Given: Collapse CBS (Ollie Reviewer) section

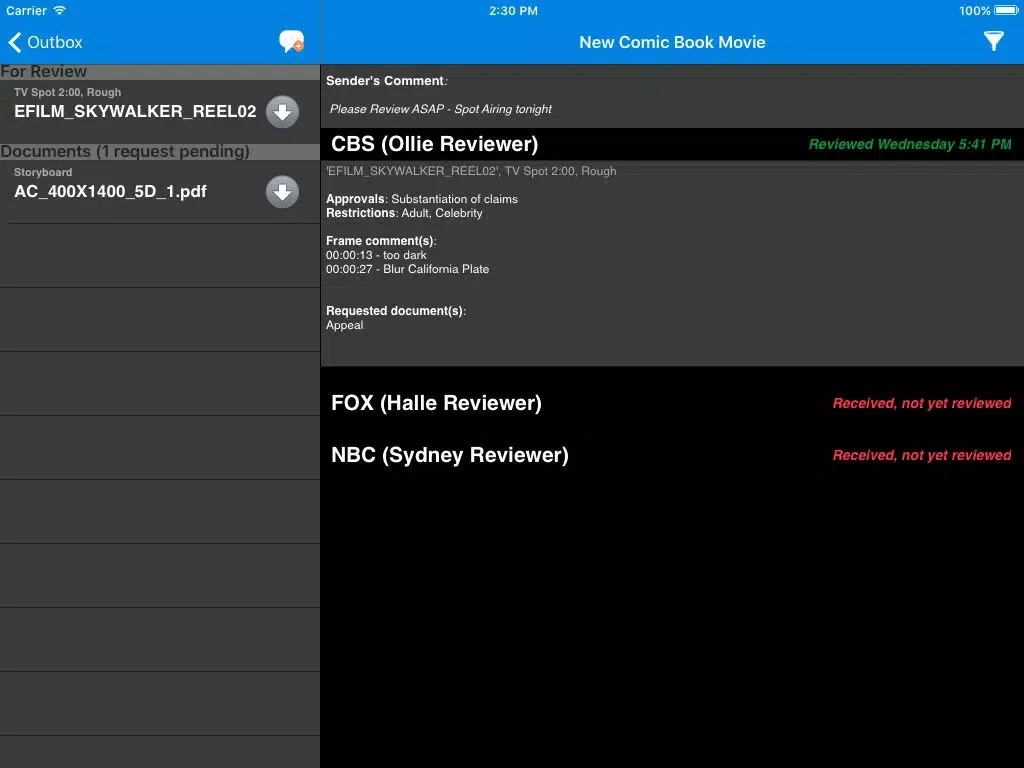Looking at the screenshot, I should point(672,144).
